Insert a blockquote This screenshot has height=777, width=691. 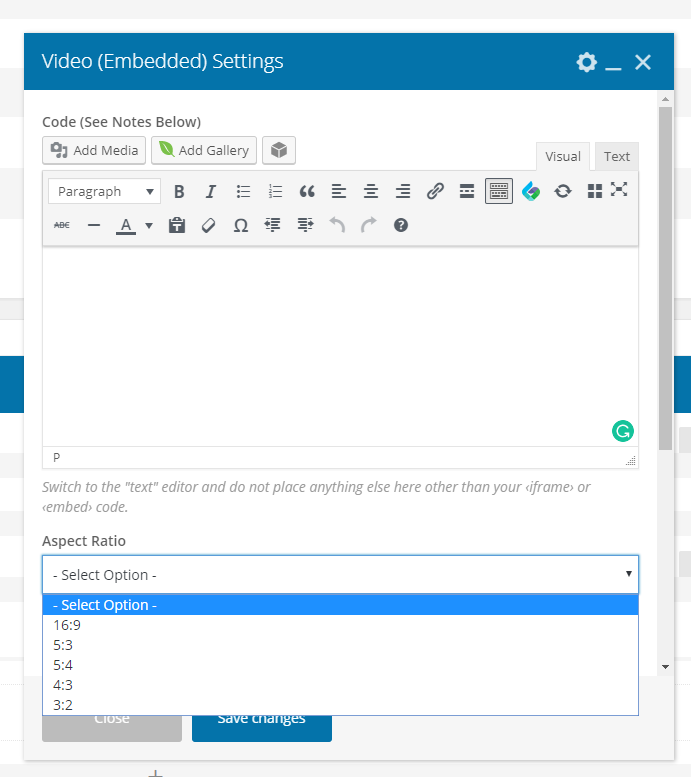[x=307, y=191]
